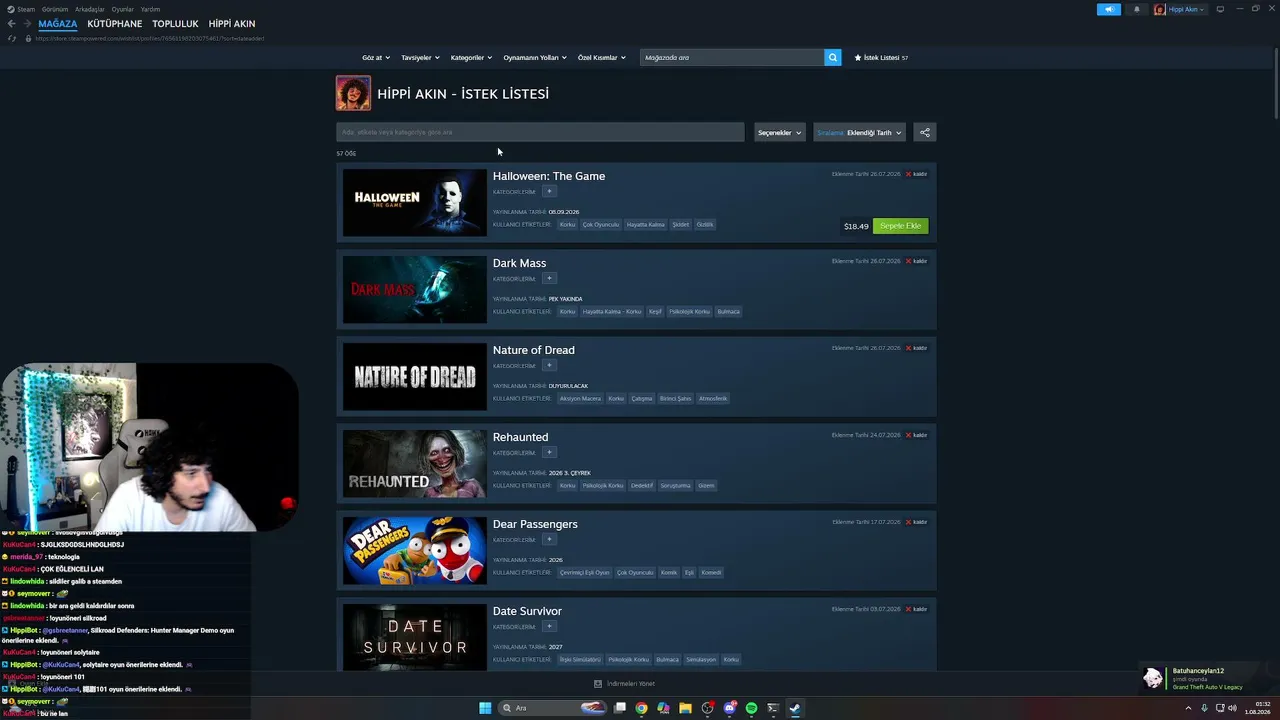The image size is (1280, 720).
Task: Click the Mağazada ara search field
Action: coord(732,57)
